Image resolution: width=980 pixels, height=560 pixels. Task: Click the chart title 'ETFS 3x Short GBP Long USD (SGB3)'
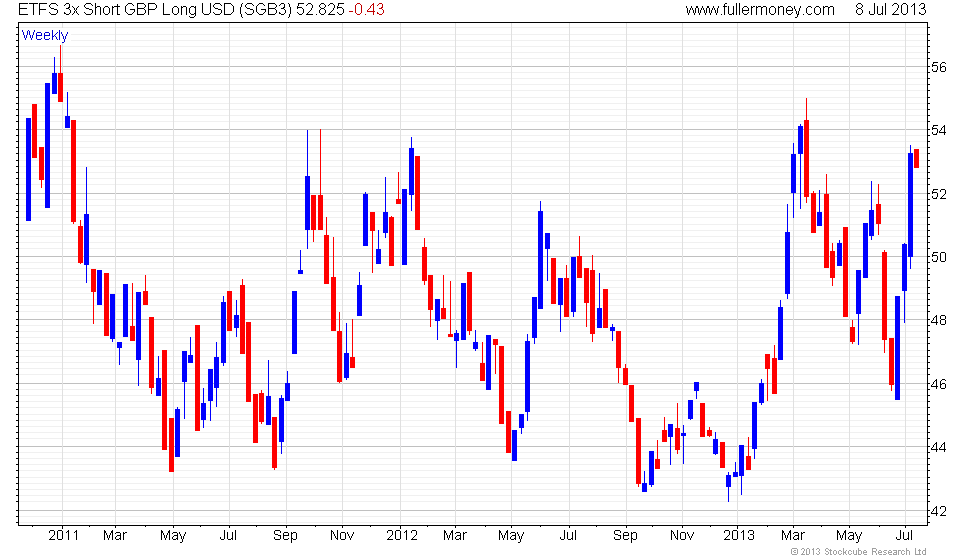(x=155, y=9)
